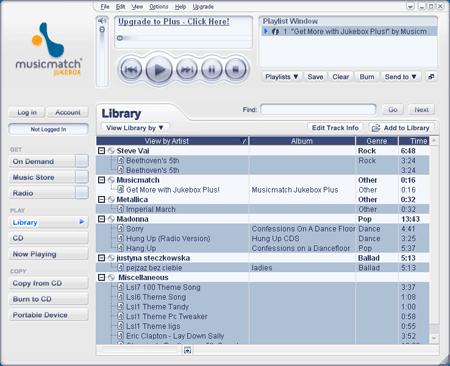Sort by the Album column header

point(302,141)
